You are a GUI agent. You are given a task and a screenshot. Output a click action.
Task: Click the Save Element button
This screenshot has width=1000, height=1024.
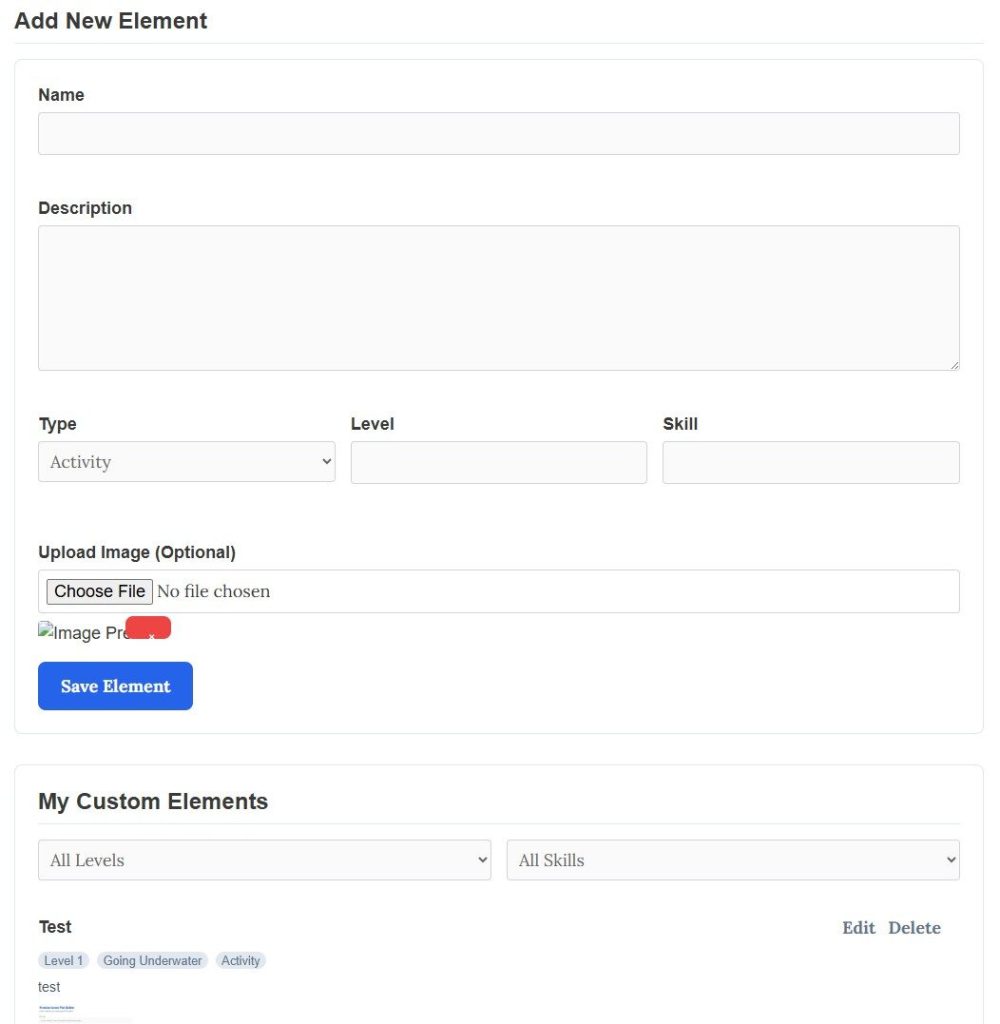coord(116,686)
